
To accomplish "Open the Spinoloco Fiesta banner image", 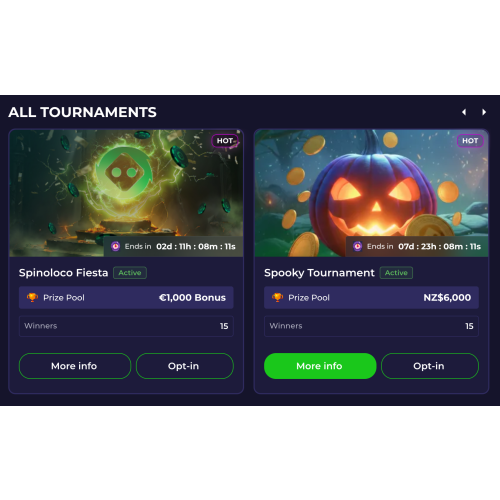I will point(126,193).
